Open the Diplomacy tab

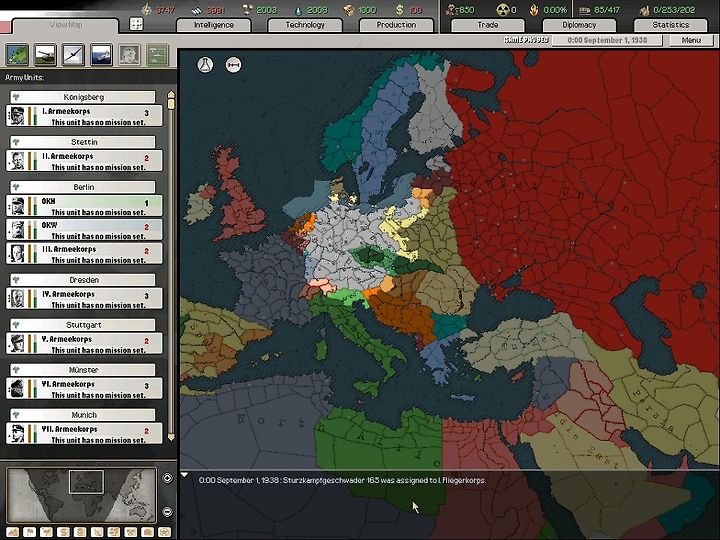[x=579, y=25]
